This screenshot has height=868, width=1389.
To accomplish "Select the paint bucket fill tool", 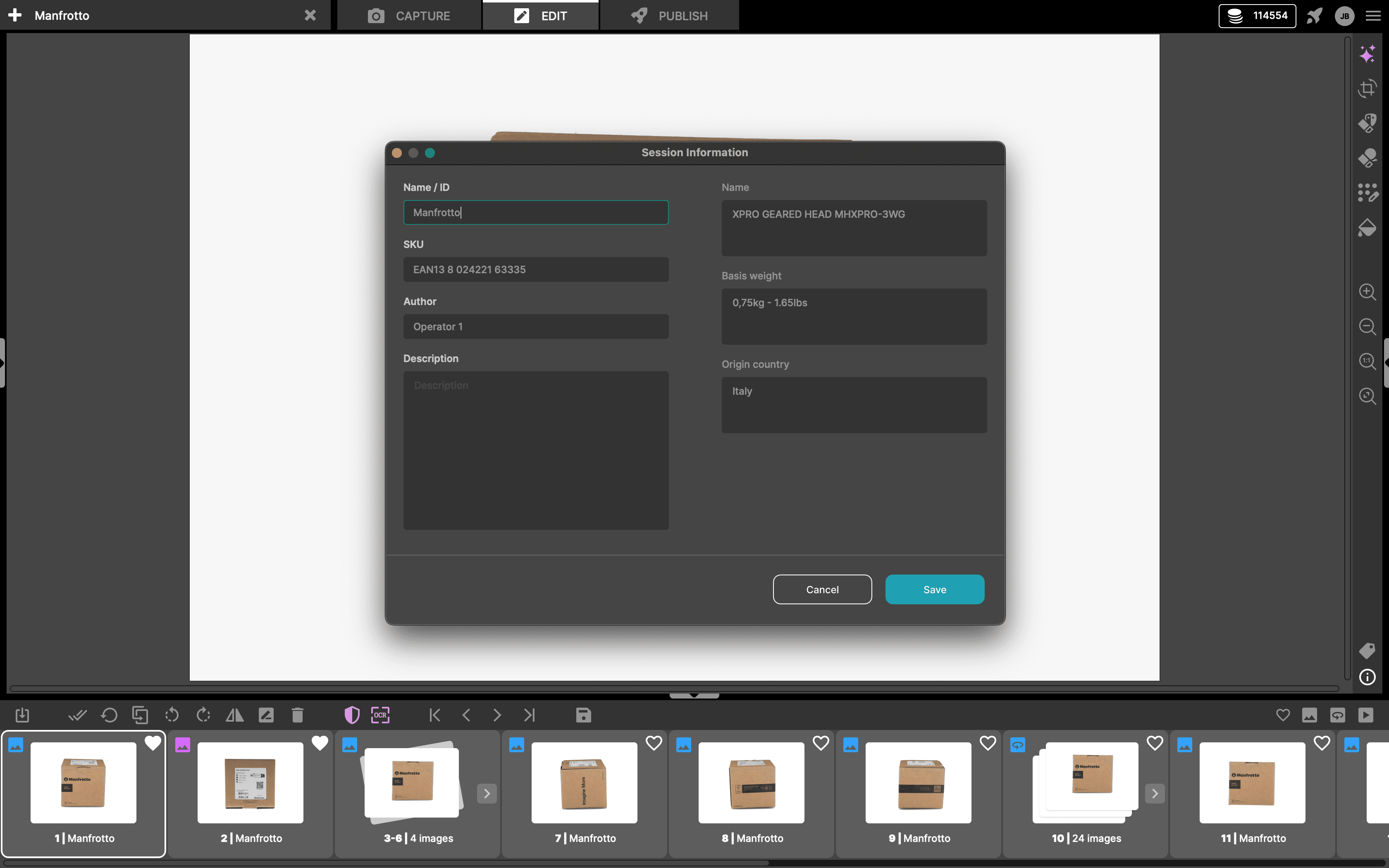I will tap(1367, 228).
